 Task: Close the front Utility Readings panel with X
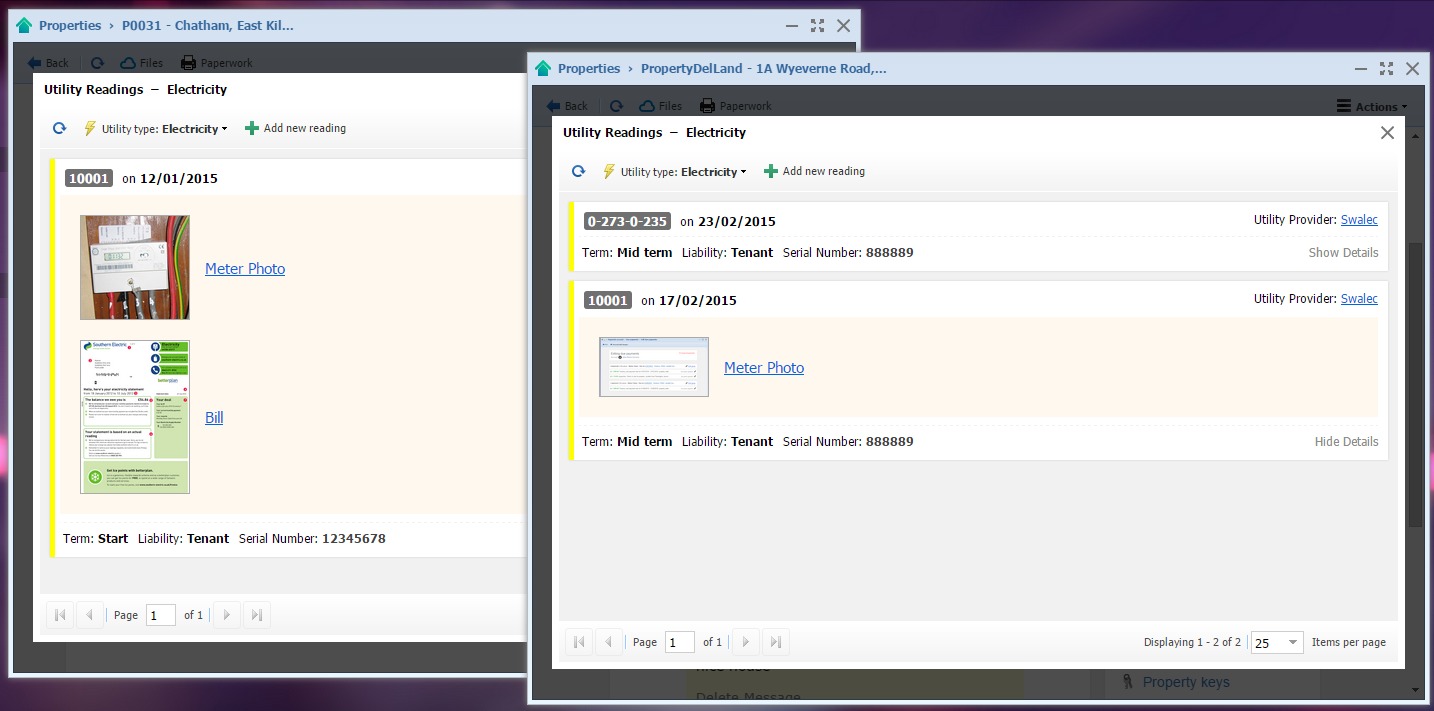(x=1387, y=133)
